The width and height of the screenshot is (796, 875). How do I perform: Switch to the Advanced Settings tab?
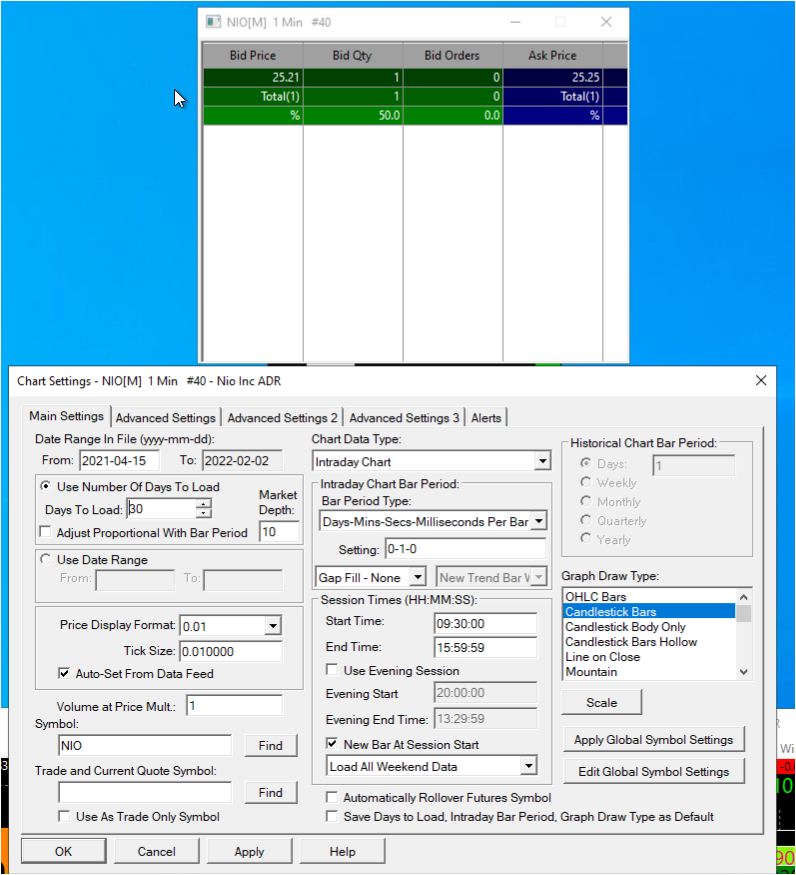[165, 418]
